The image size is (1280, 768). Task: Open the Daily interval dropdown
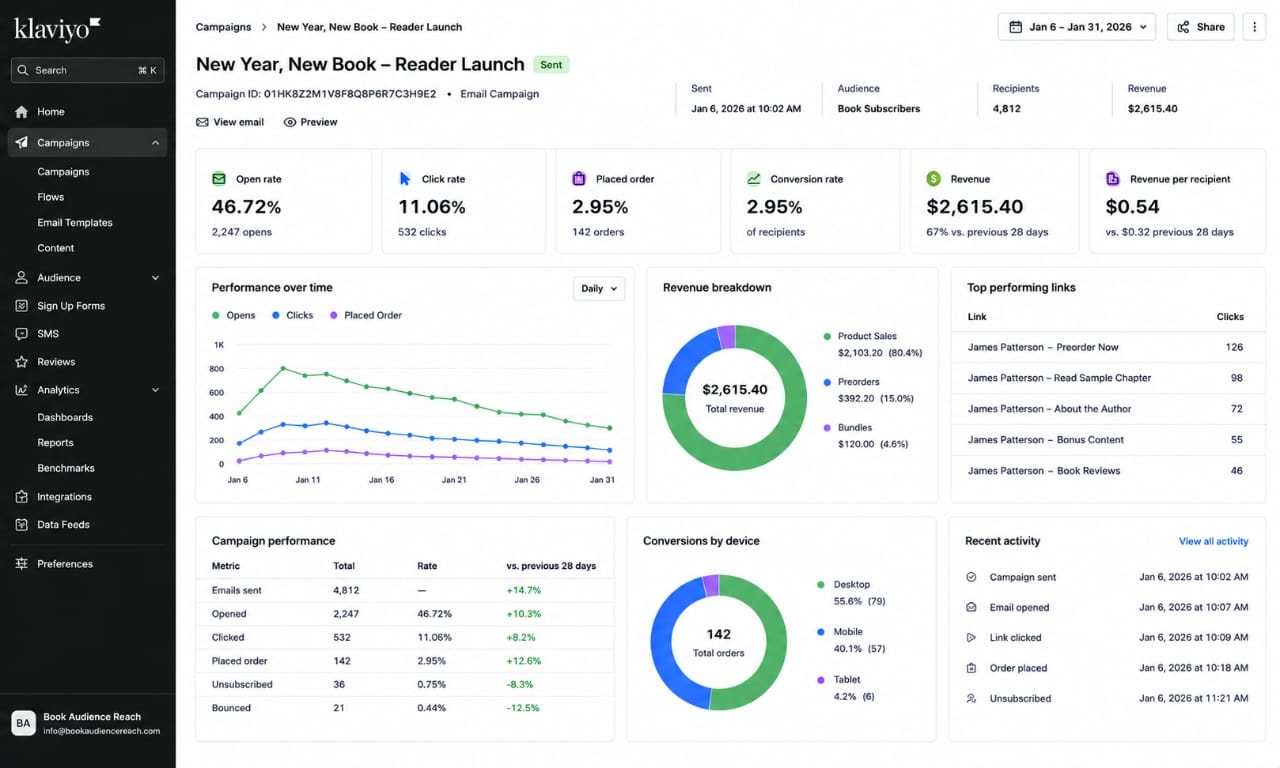click(599, 288)
